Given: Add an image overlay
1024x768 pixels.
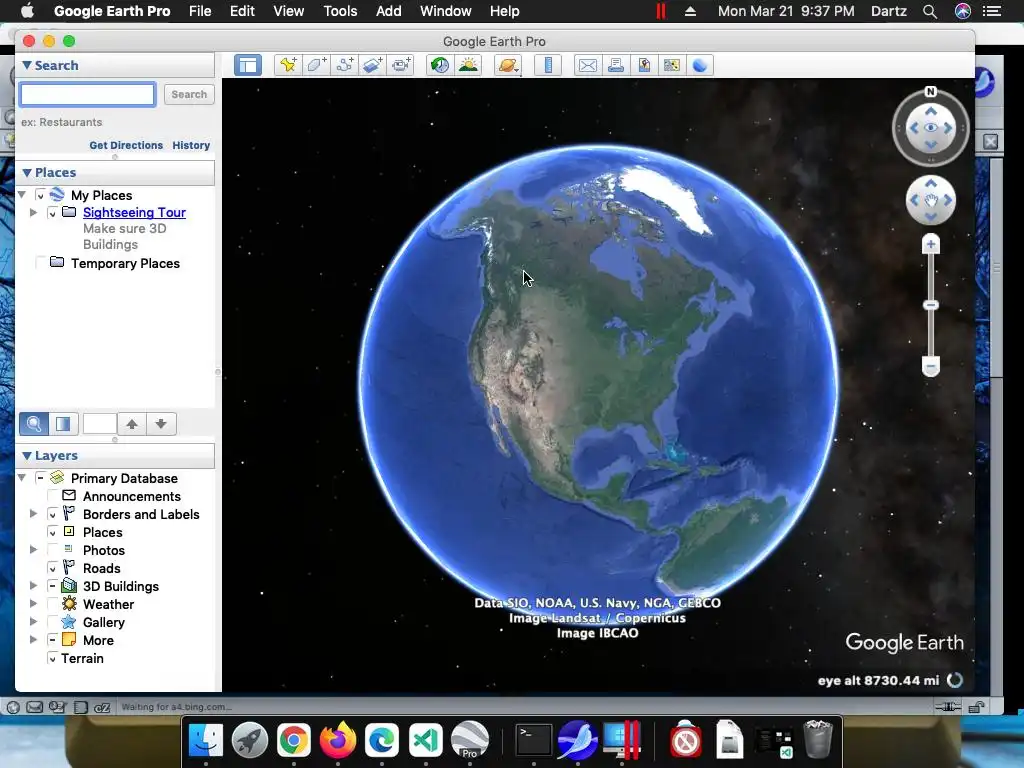Looking at the screenshot, I should tap(373, 65).
